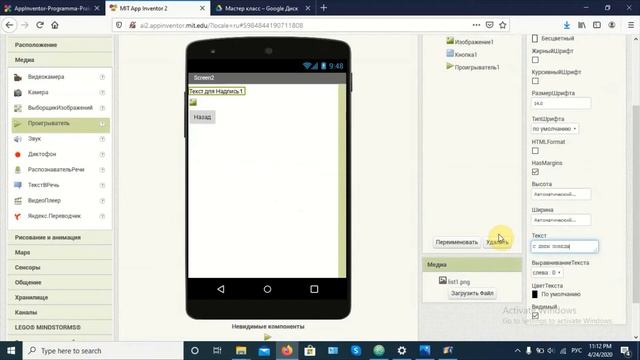The image size is (640, 360).
Task: Open help for Видеокамера component
Action: pos(102,77)
